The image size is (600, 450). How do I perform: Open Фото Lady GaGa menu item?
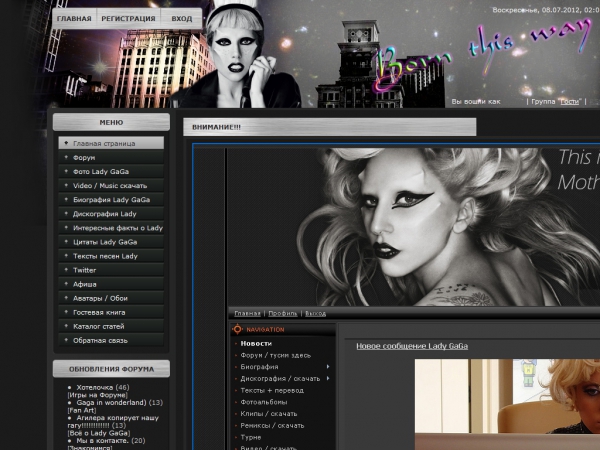click(111, 171)
